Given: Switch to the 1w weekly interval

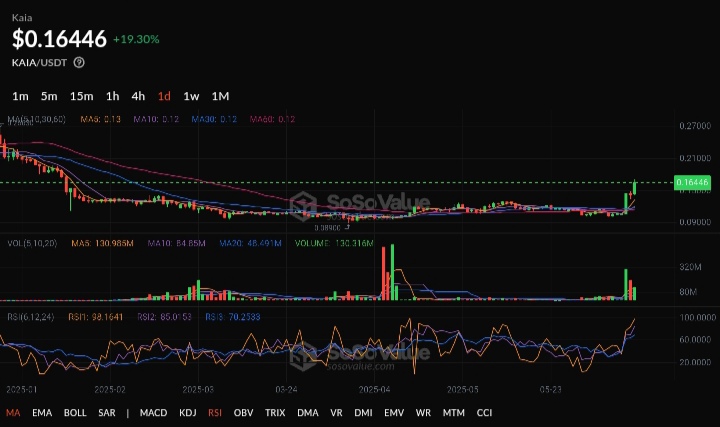Looking at the screenshot, I should tap(191, 96).
